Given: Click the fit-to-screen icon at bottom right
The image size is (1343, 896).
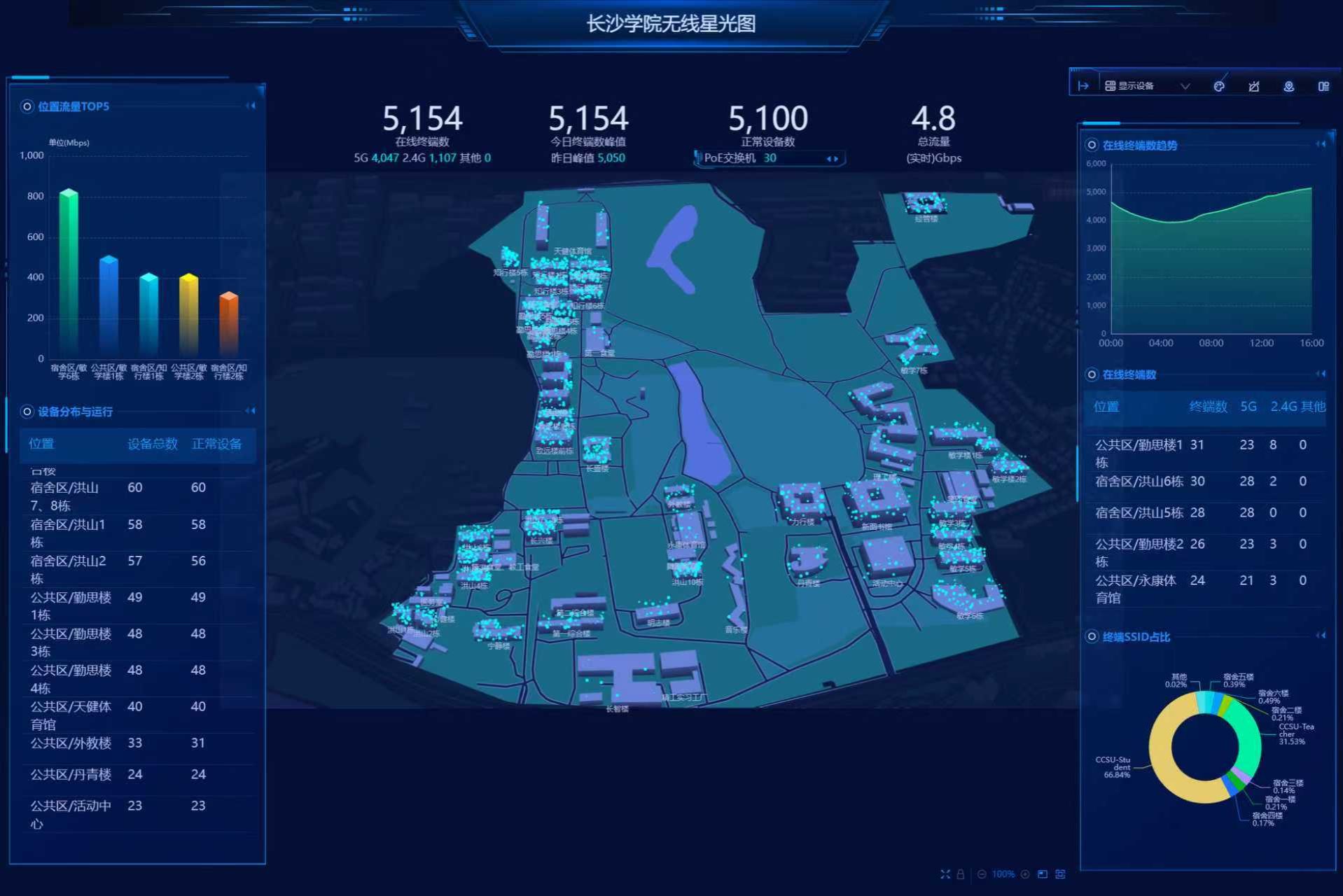Looking at the screenshot, I should click(x=1060, y=874).
